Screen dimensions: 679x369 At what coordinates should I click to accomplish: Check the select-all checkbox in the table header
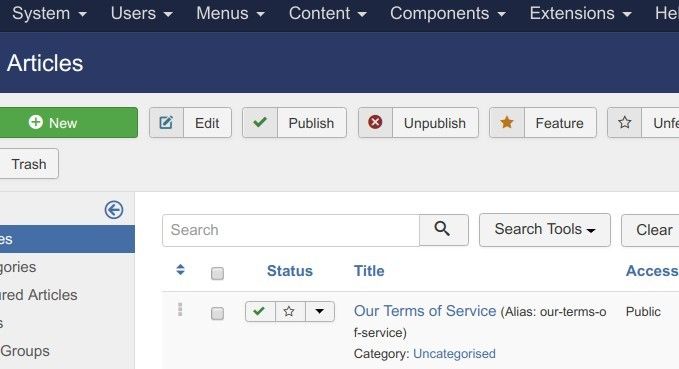[x=217, y=273]
